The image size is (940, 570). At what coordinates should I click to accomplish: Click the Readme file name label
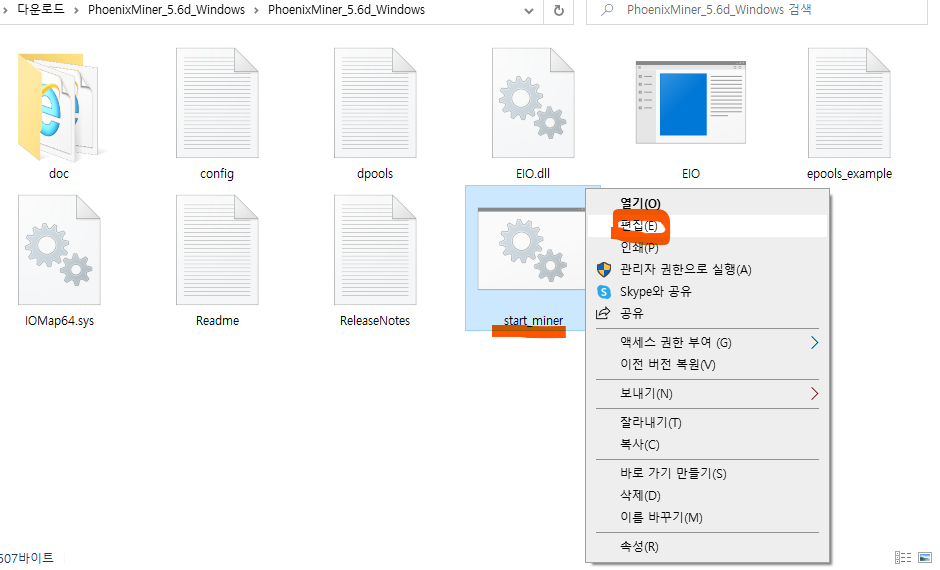click(x=218, y=321)
